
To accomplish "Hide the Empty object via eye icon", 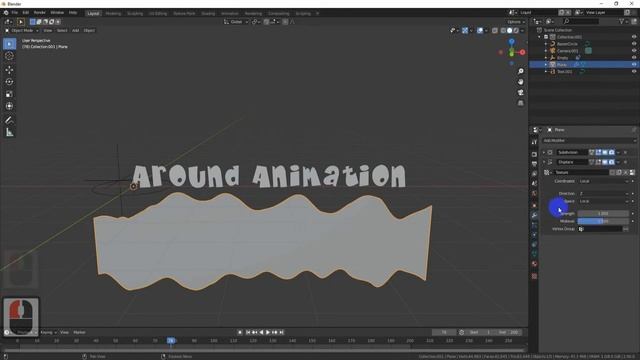I will (x=634, y=58).
